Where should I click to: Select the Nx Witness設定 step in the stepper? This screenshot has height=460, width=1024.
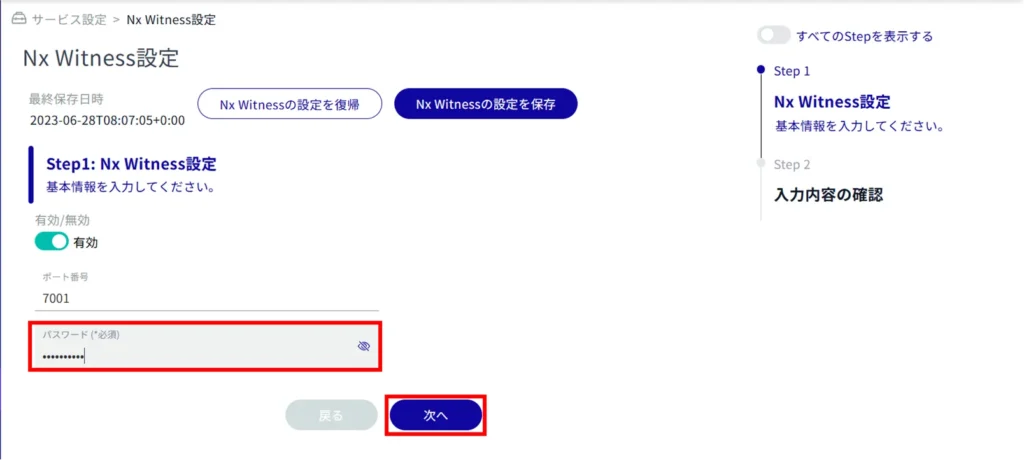(x=832, y=101)
